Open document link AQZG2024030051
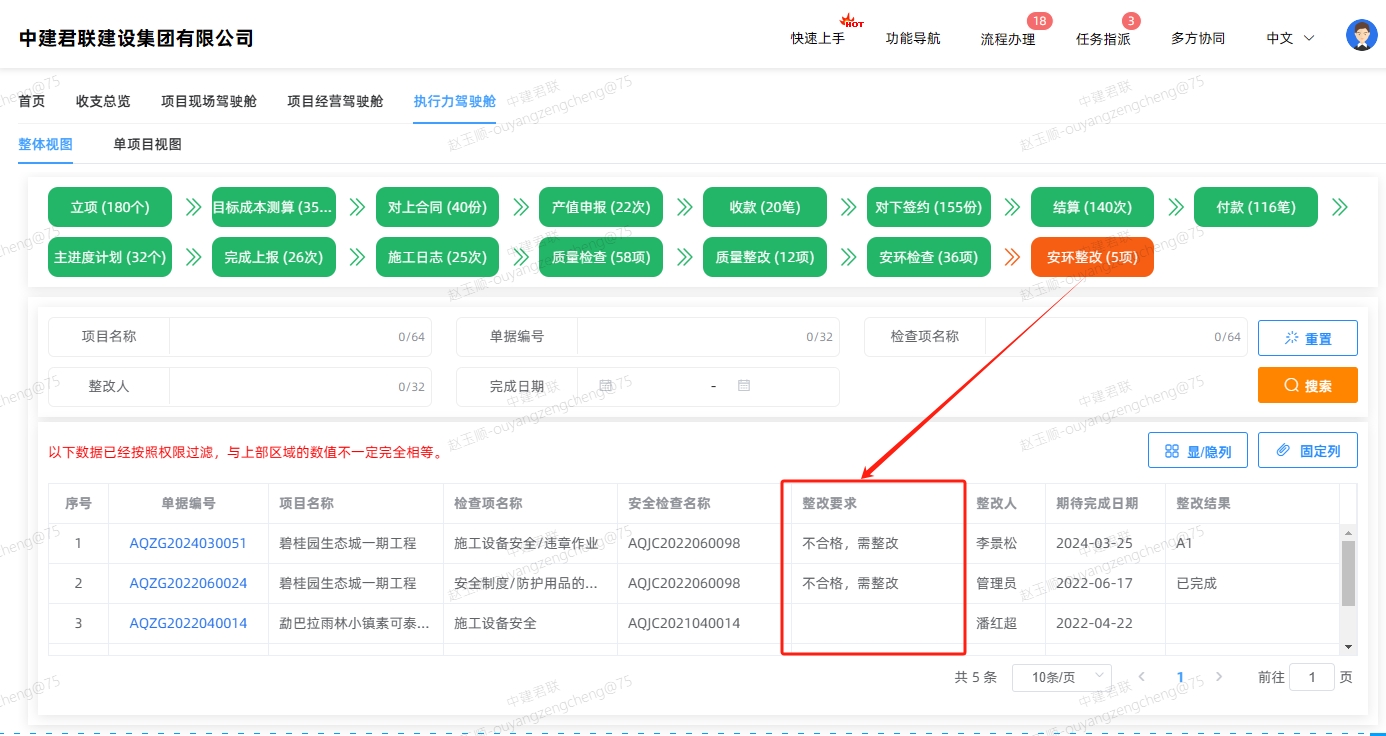1386x736 pixels. click(x=188, y=543)
